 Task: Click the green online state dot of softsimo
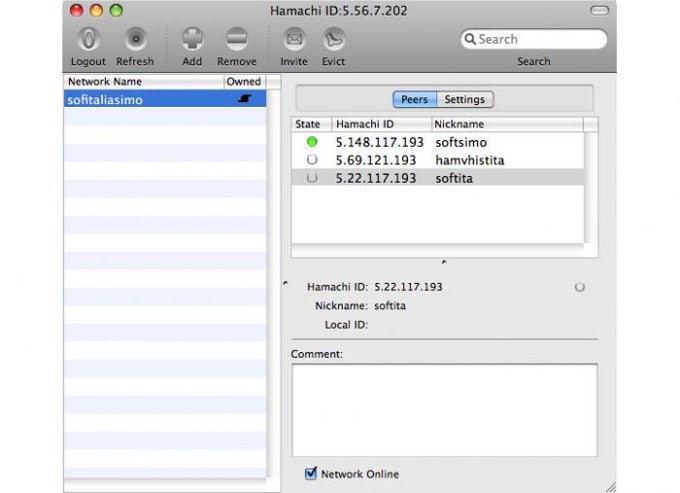tap(312, 142)
